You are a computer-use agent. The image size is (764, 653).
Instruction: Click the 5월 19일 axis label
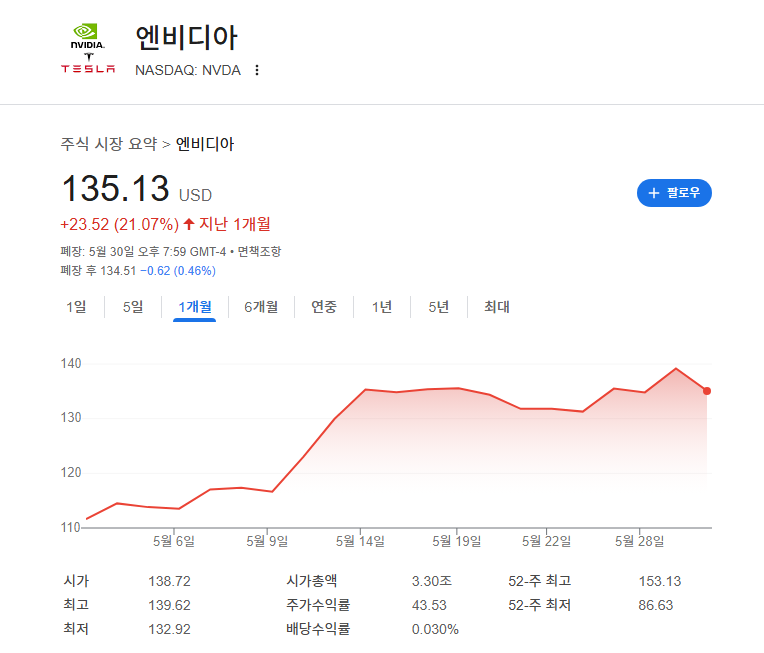(x=457, y=541)
